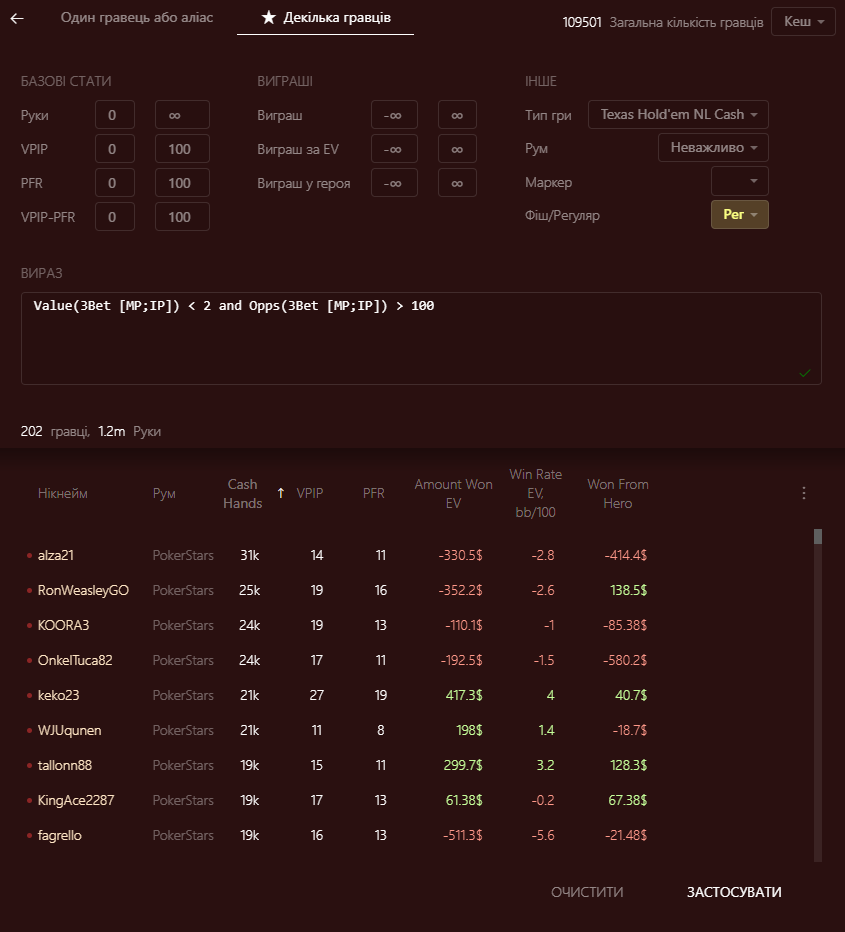This screenshot has width=845, height=932.
Task: Click the VPIP-PFR minimum input field
Action: coord(115,216)
